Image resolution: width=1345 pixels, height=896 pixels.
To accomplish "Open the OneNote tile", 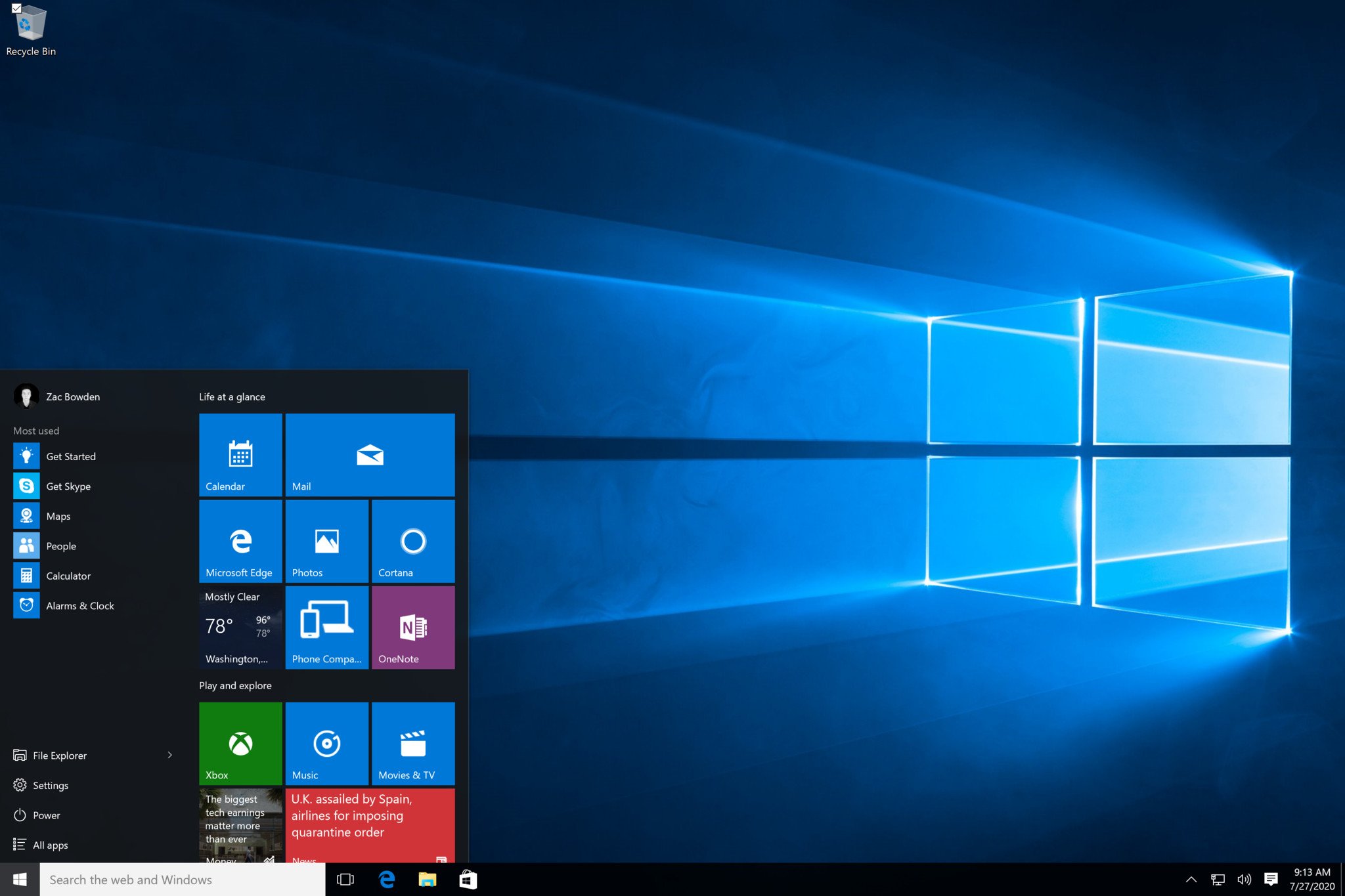I will coord(412,627).
